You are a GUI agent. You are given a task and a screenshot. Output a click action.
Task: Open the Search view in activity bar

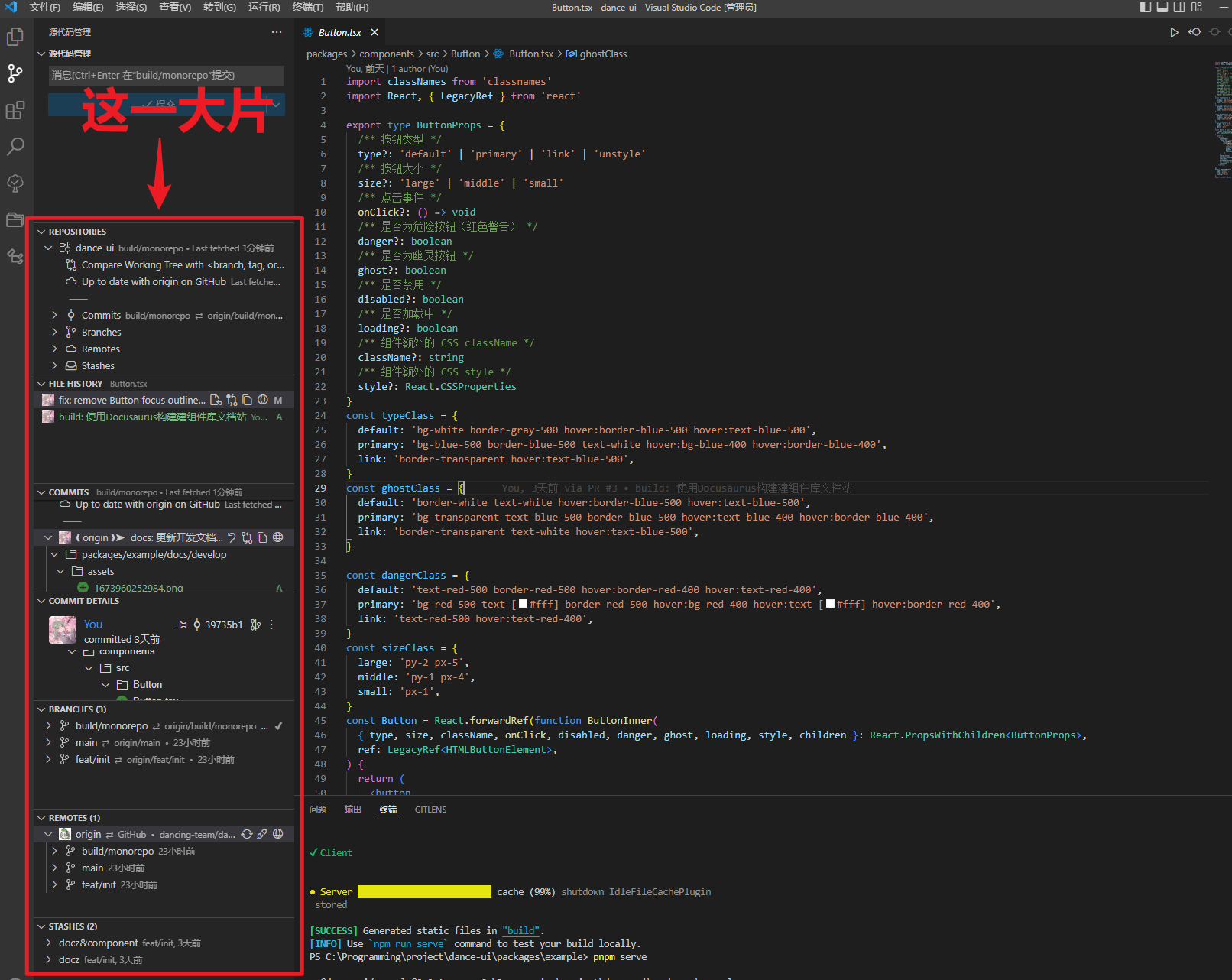coord(15,145)
